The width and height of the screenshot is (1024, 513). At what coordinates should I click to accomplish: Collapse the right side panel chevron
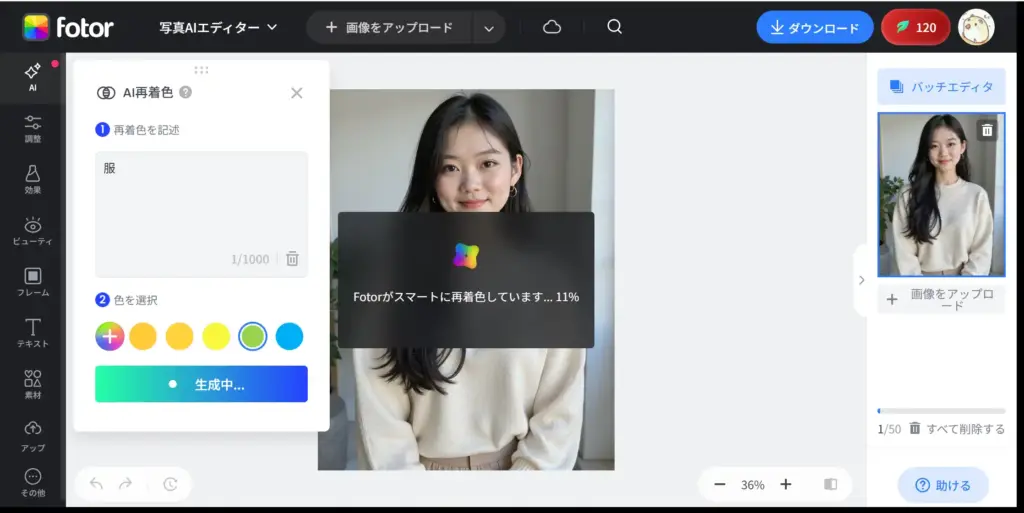861,280
